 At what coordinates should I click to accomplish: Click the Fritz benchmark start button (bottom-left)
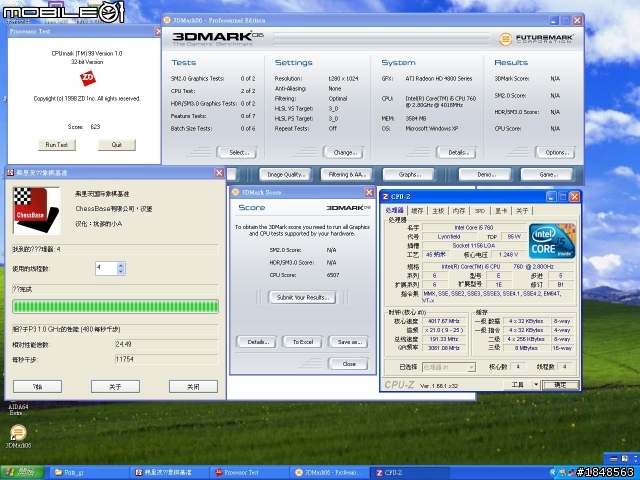point(37,387)
